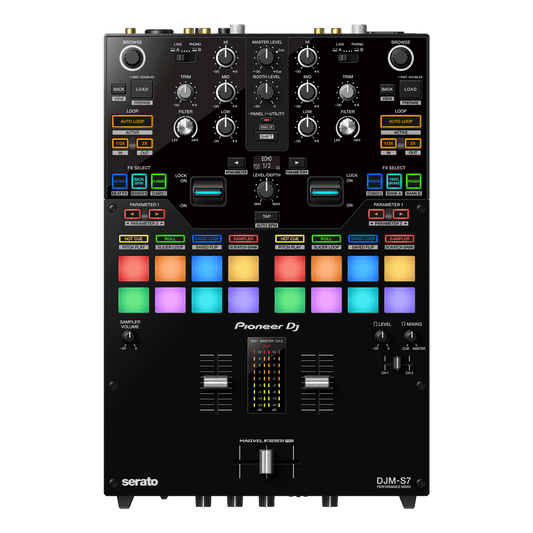
Task: Engage the CH2 effect LOCK ON lever
Action: [325, 192]
